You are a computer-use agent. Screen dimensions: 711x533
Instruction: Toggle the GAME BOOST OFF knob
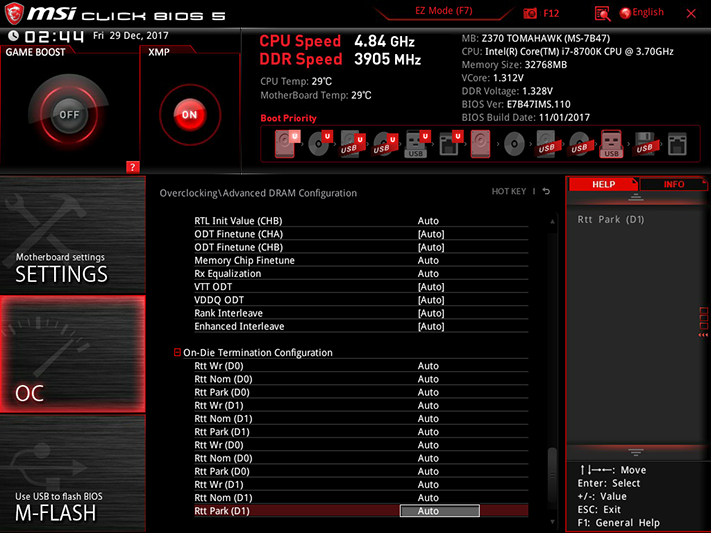69,114
